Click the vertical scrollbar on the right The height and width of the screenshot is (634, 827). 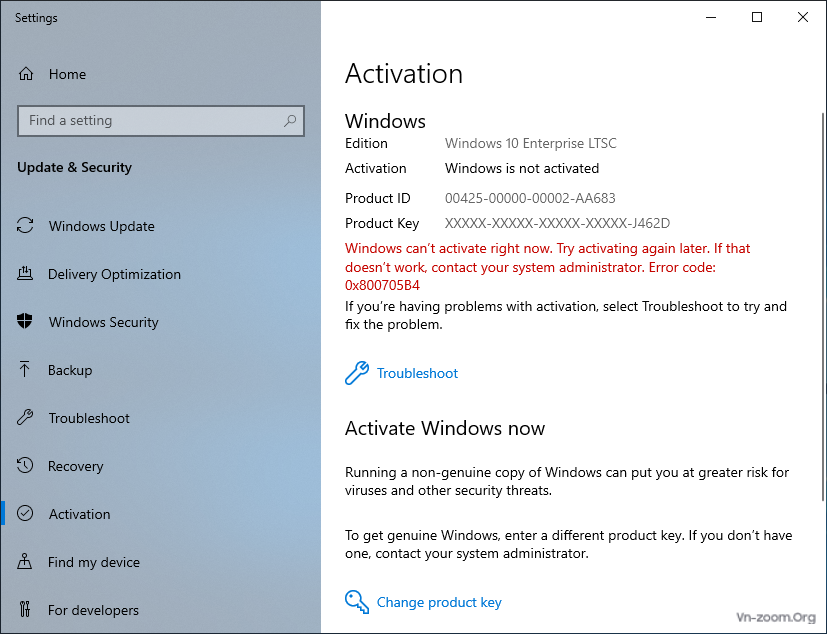tap(823, 306)
